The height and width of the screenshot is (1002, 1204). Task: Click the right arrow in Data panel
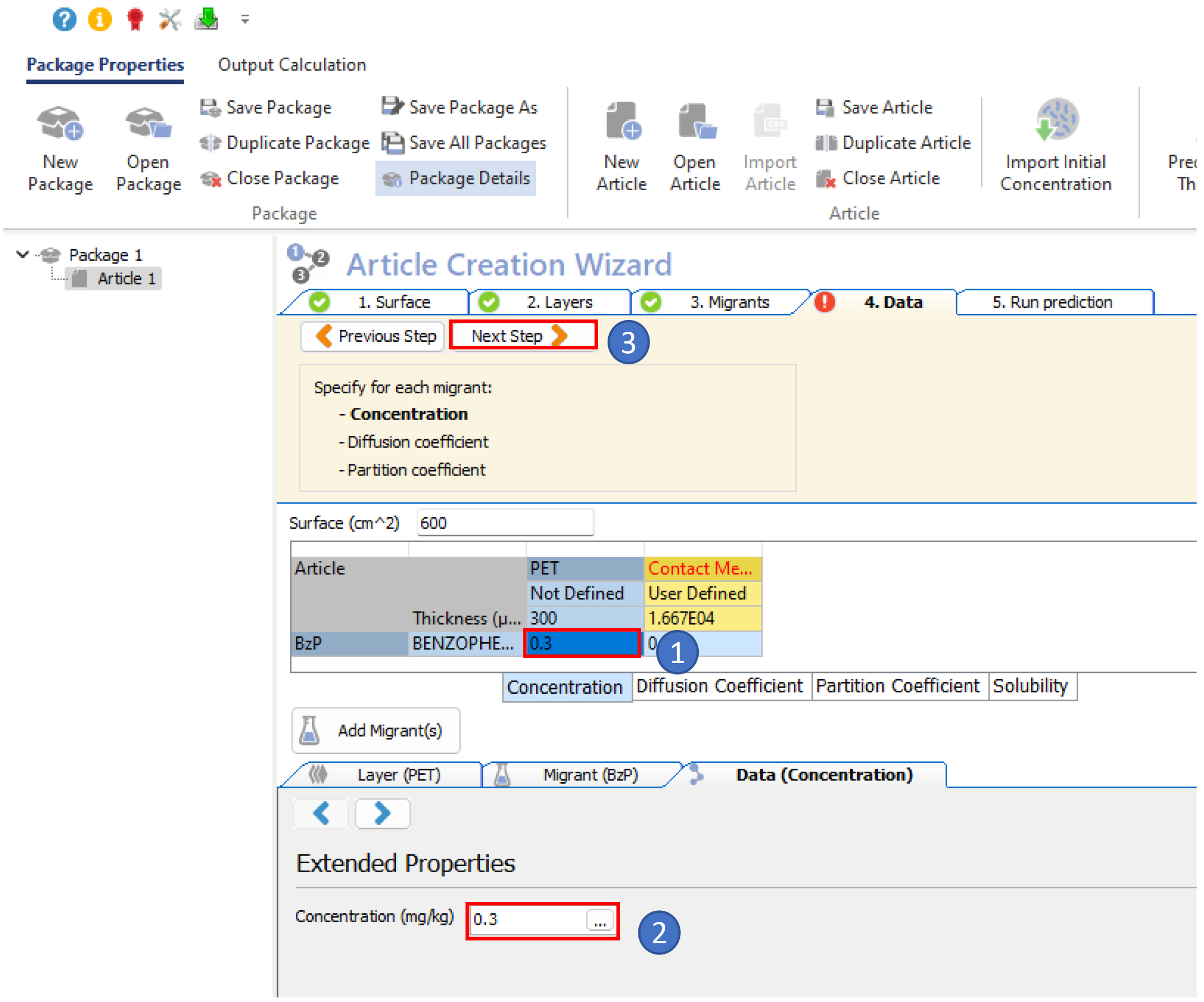383,813
